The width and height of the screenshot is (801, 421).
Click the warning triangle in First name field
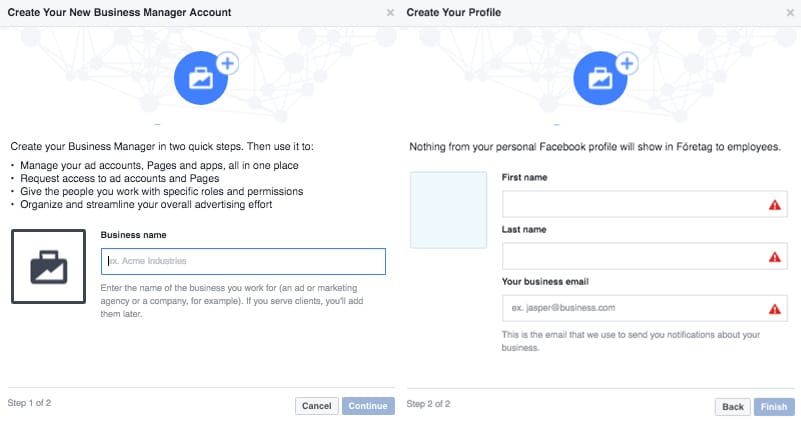tap(774, 205)
